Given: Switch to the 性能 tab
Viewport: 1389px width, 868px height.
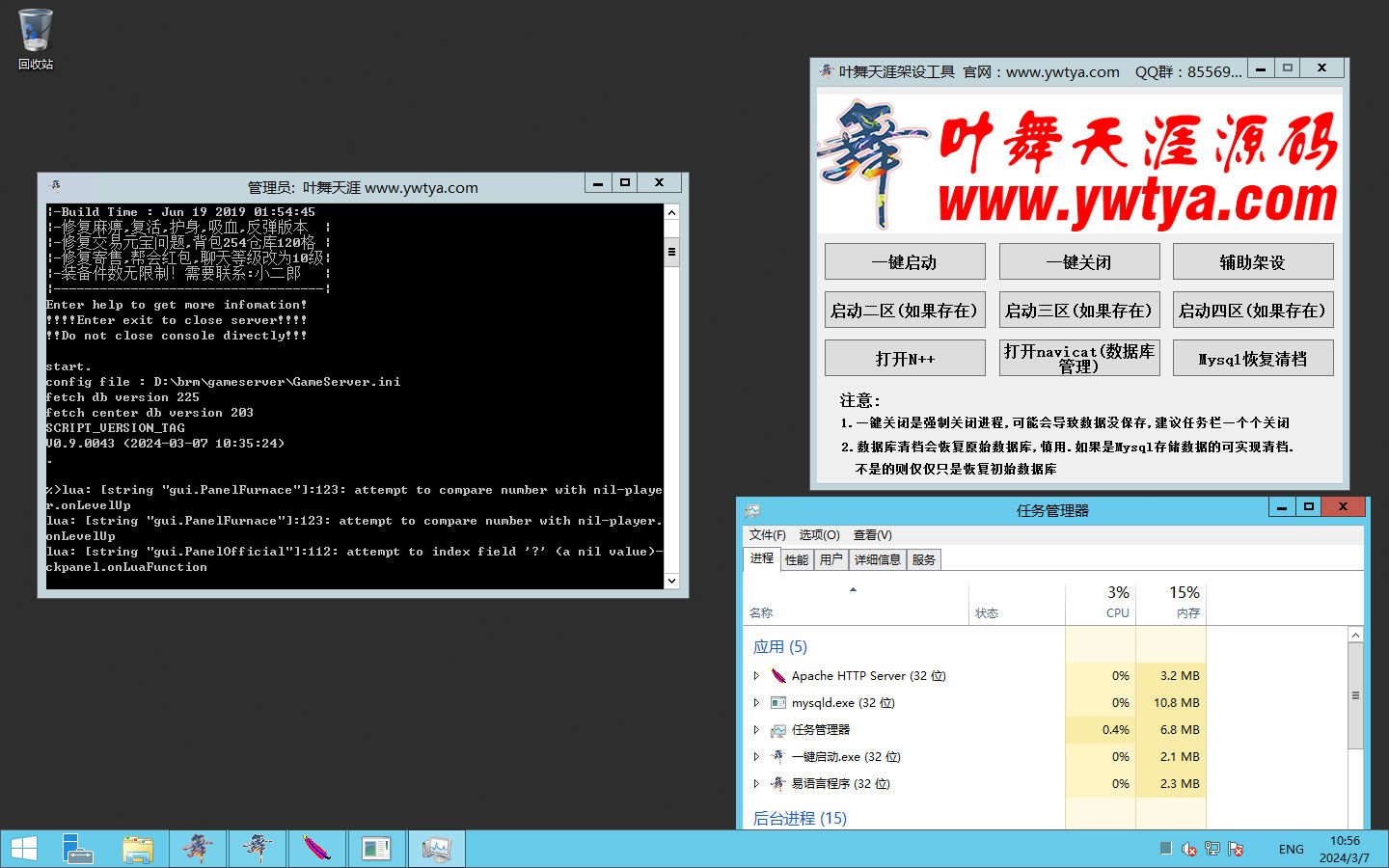Looking at the screenshot, I should click(x=797, y=559).
